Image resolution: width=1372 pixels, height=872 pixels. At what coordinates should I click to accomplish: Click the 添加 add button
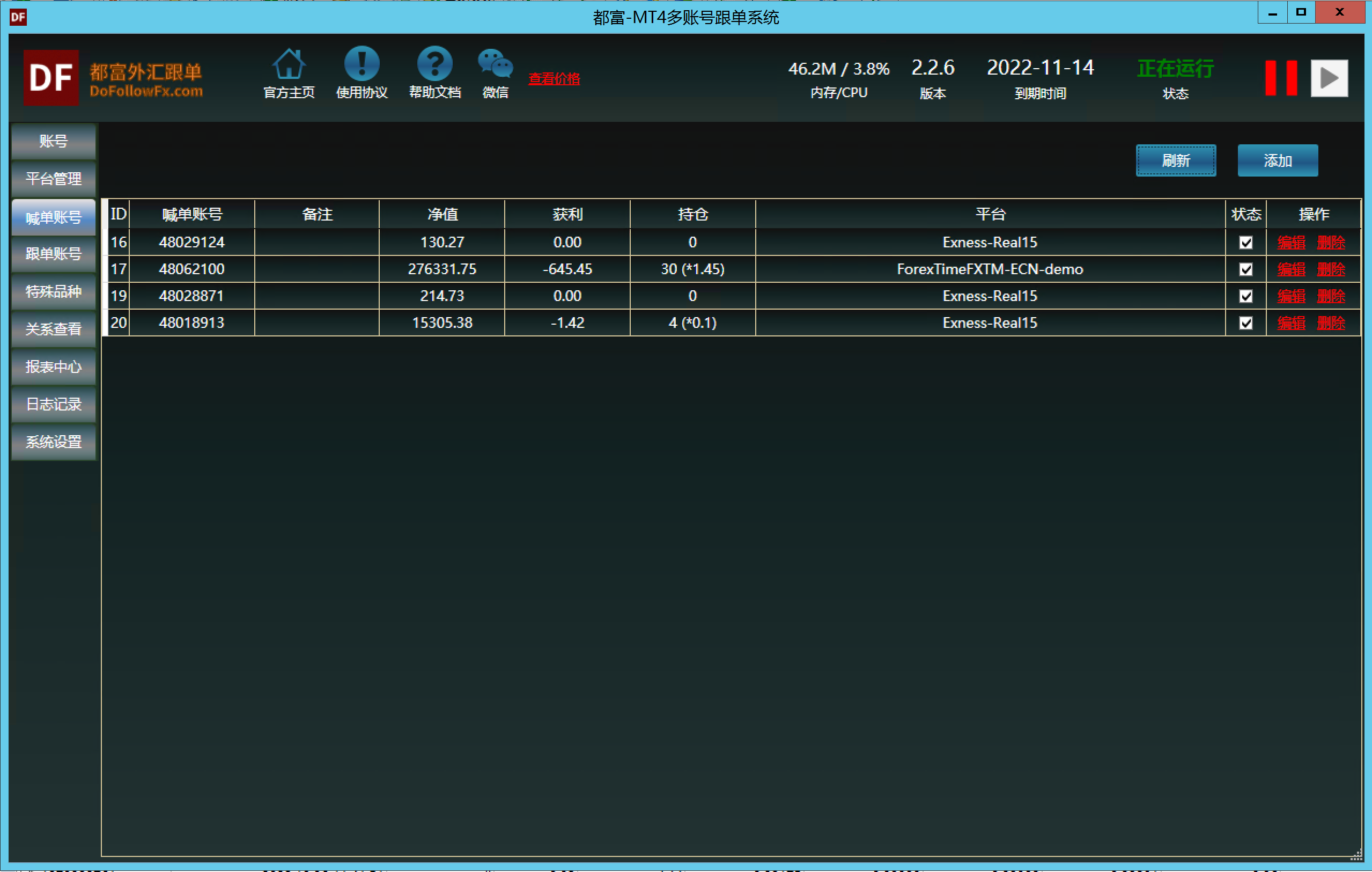(1277, 161)
